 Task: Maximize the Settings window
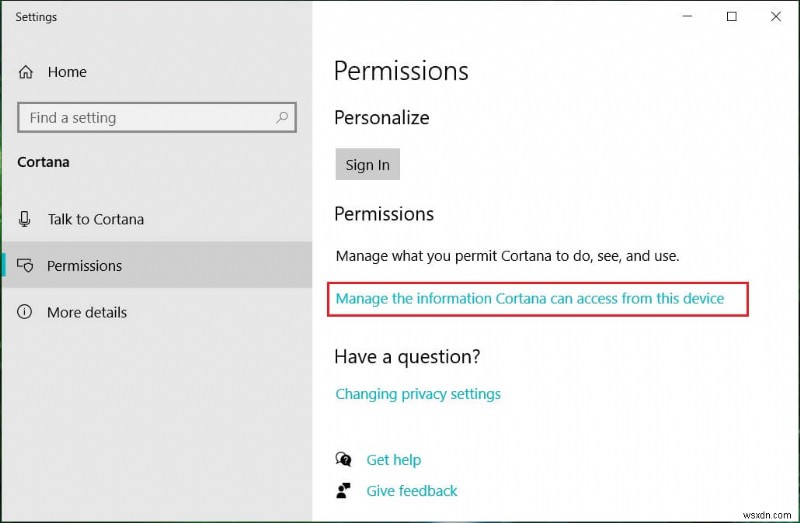click(732, 16)
